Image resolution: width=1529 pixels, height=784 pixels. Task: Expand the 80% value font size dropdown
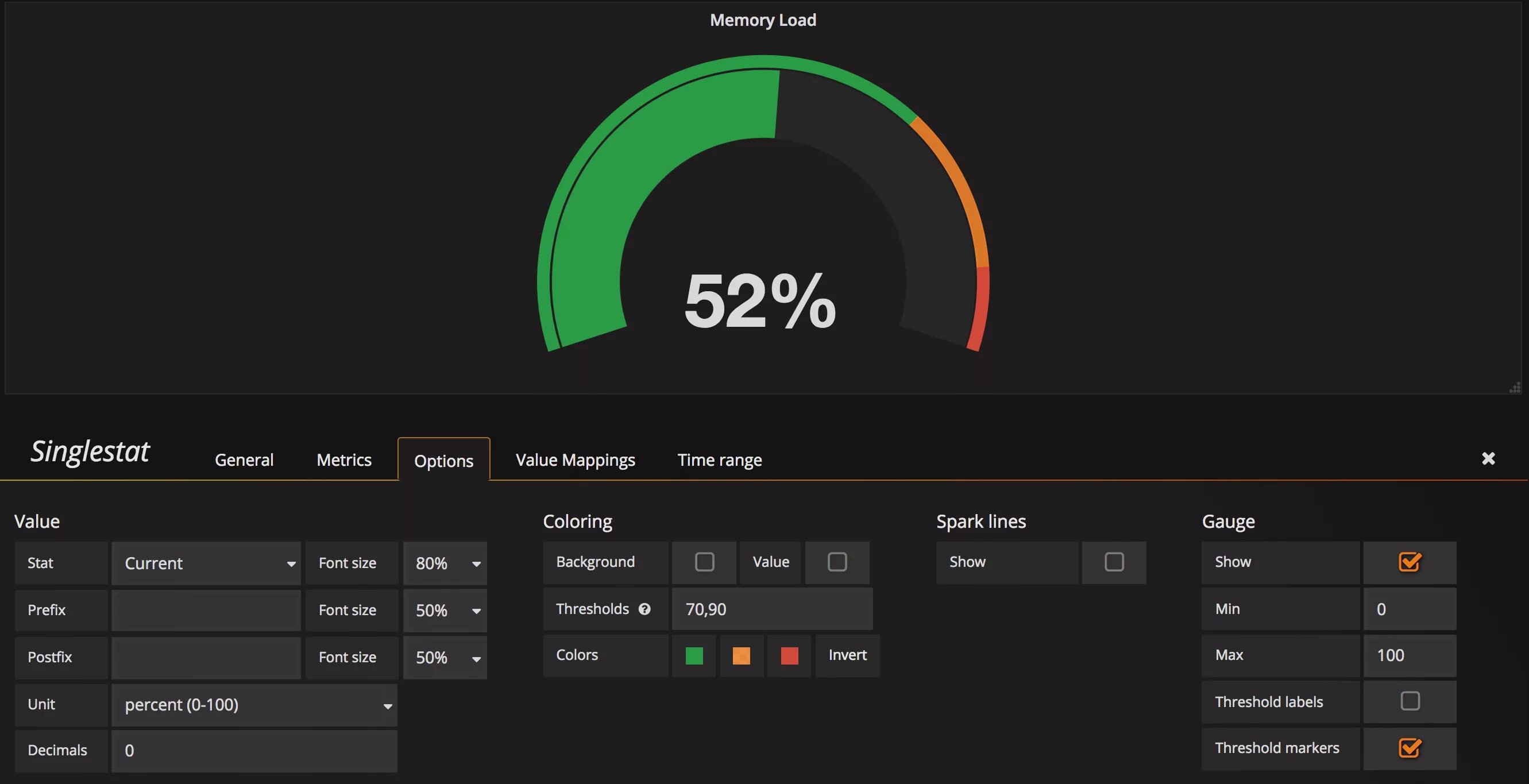[445, 563]
